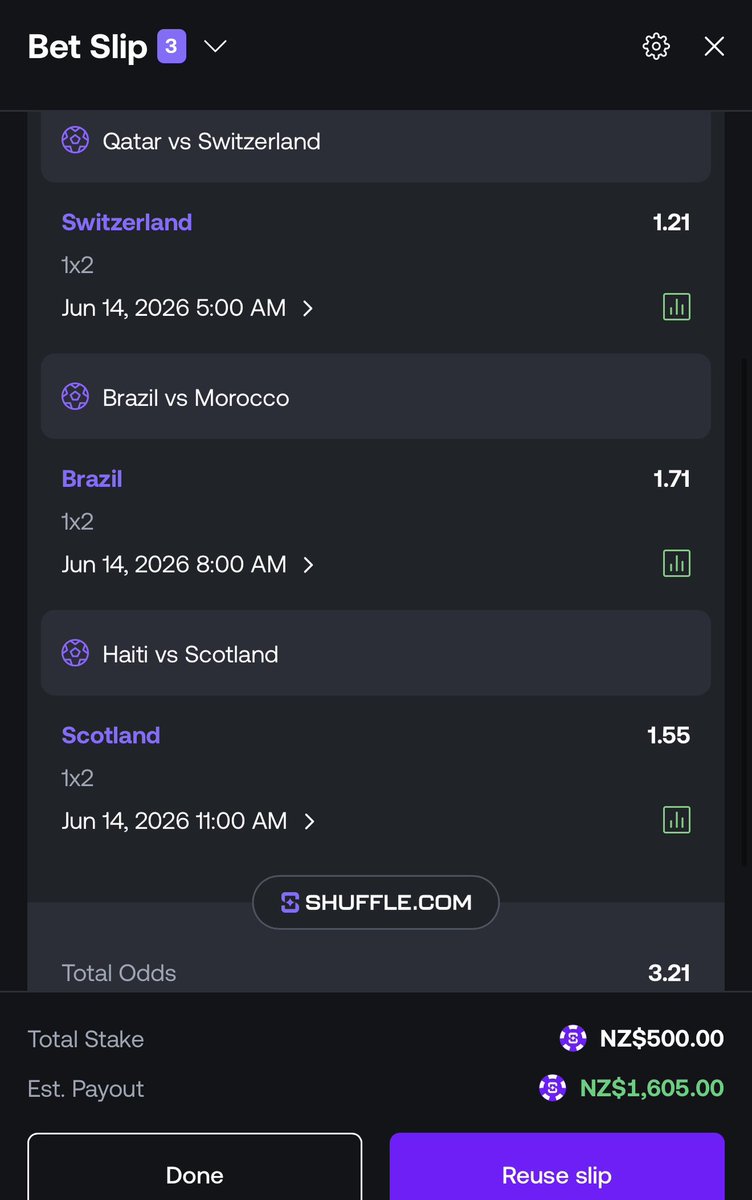Open stats icon for Switzerland bet
Screen dimensions: 752x1200
click(x=677, y=307)
